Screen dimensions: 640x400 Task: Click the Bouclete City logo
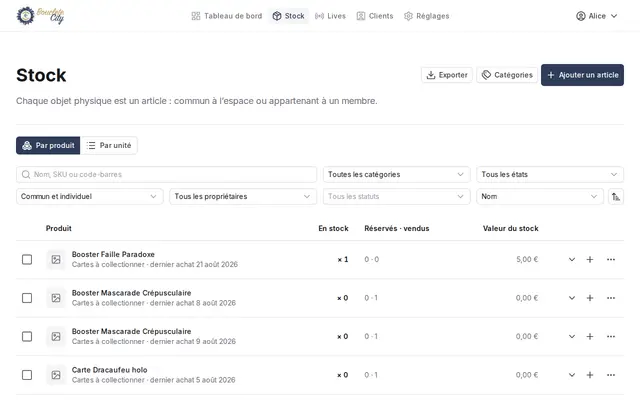click(40, 16)
